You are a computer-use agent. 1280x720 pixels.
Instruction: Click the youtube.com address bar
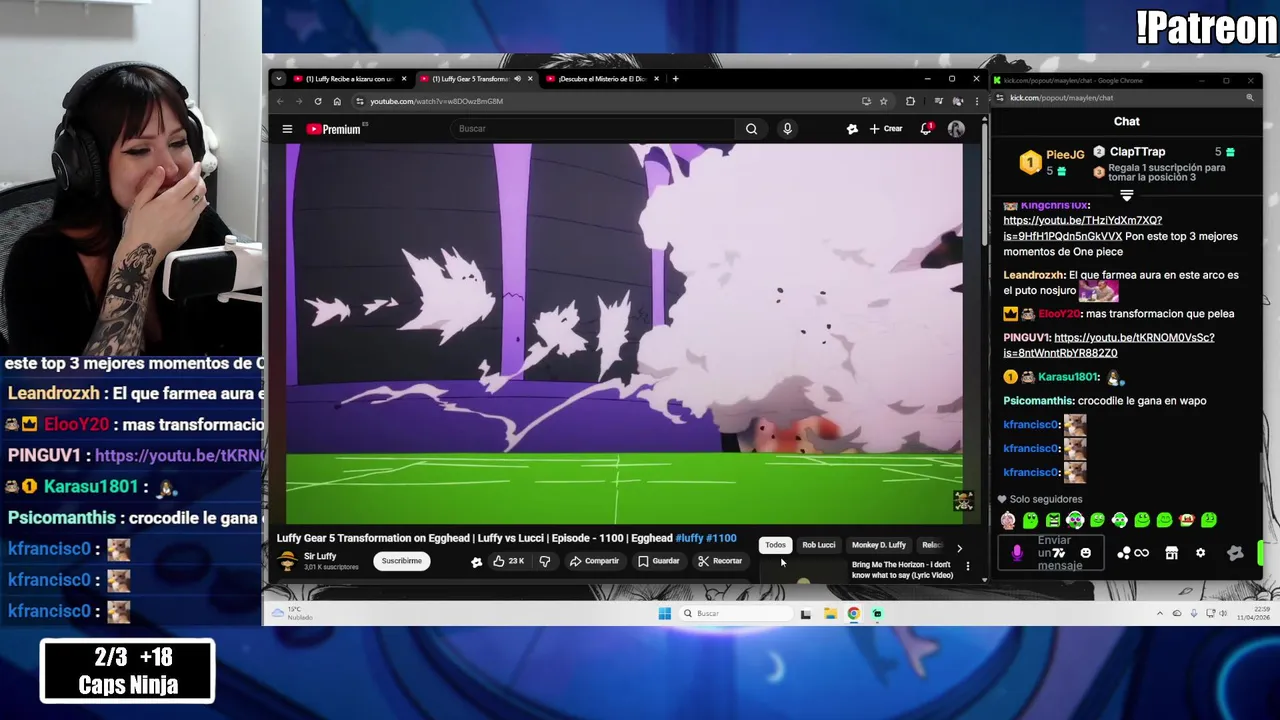pyautogui.click(x=610, y=101)
